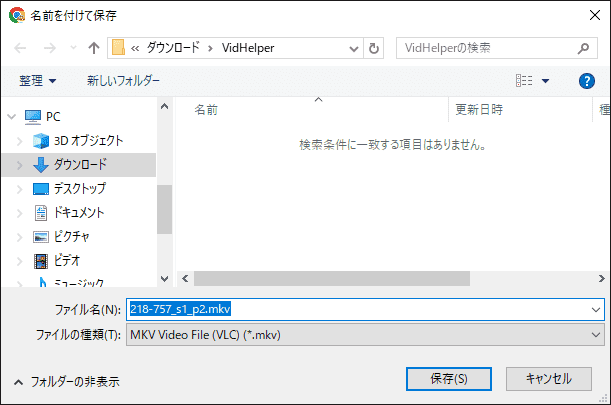This screenshot has height=405, width=611.
Task: Open help with the question mark icon
Action: 586,81
